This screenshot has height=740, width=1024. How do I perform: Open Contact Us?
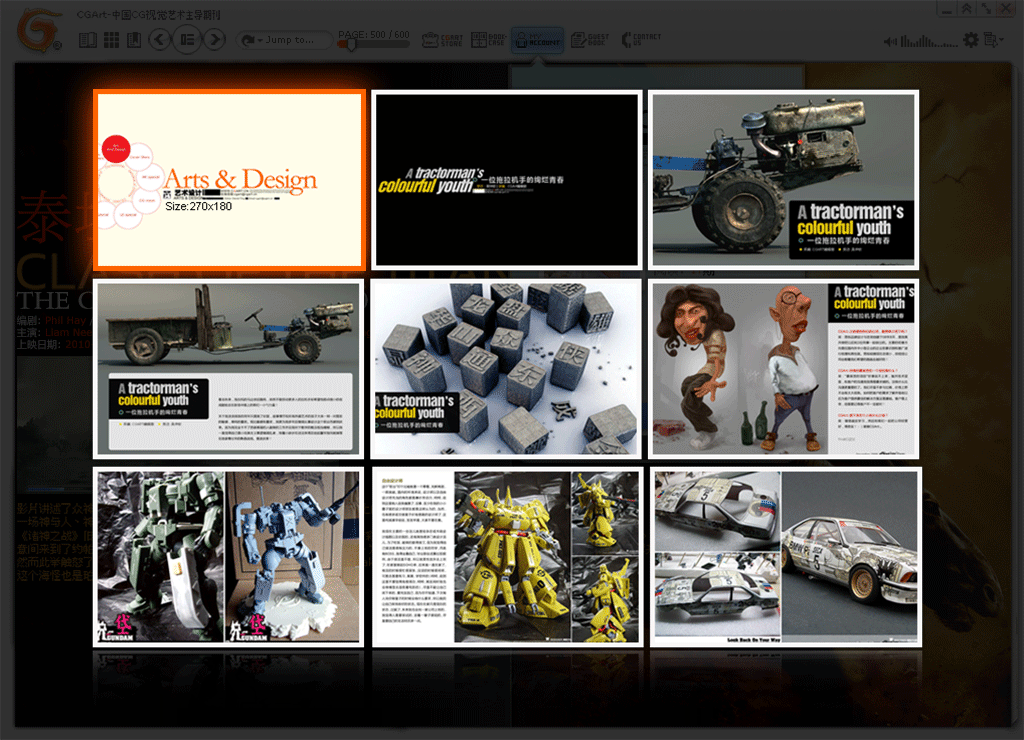click(641, 40)
